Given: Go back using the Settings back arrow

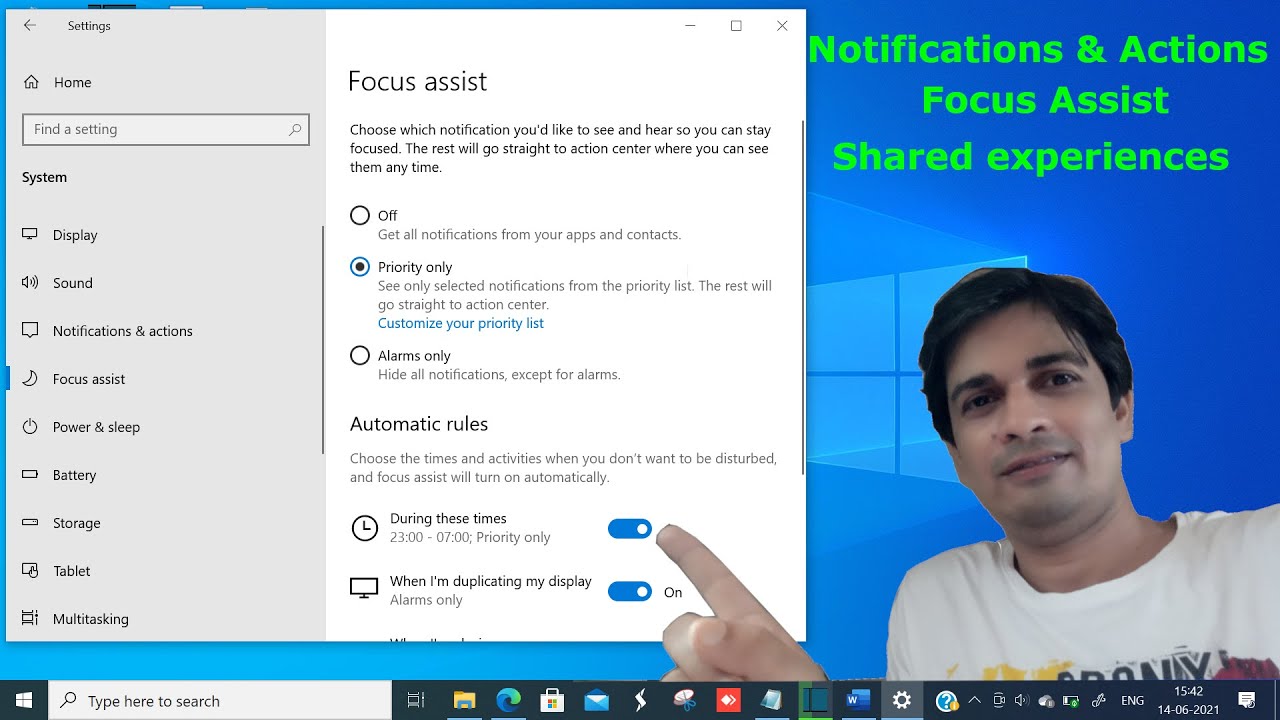Looking at the screenshot, I should click(30, 26).
